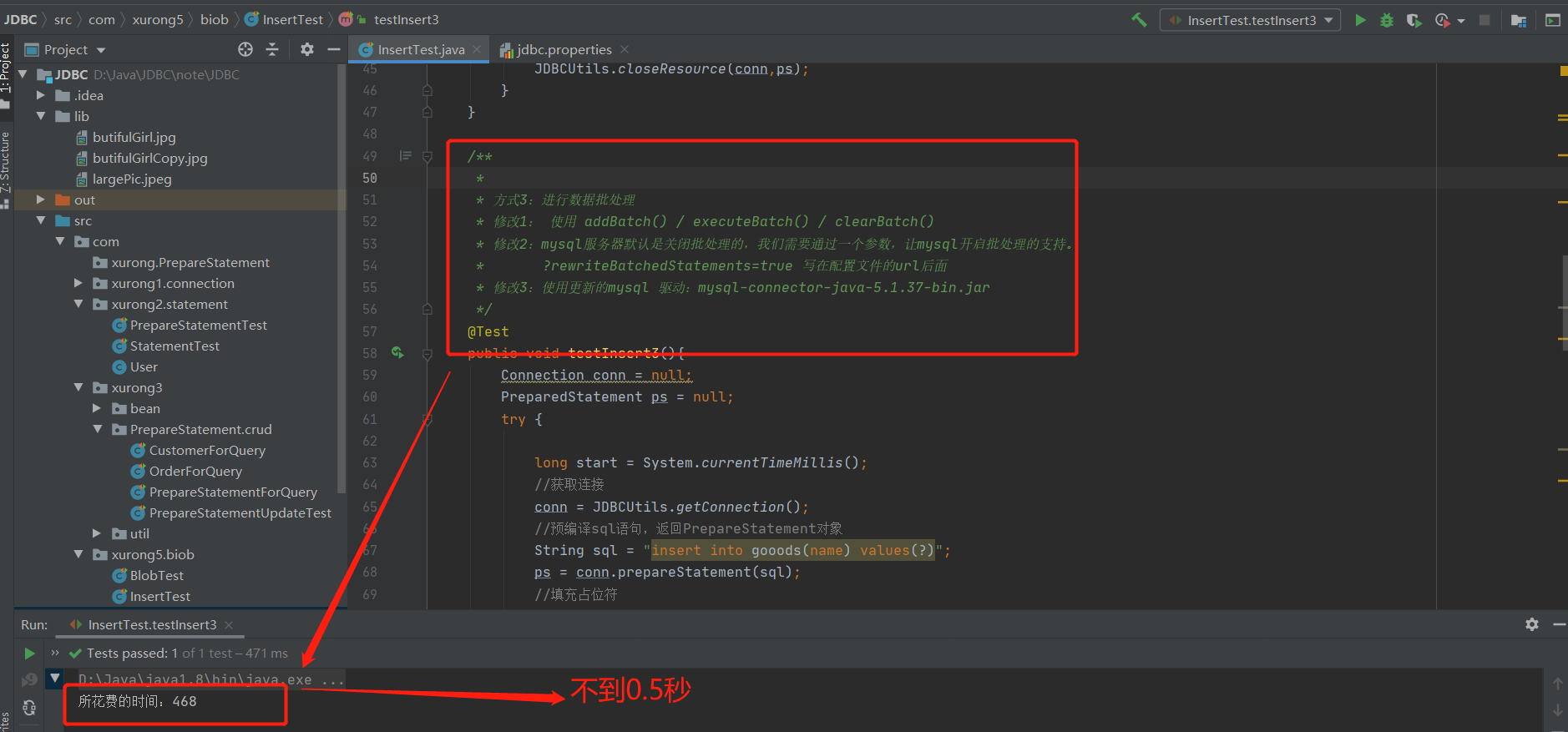Expand the out folder
The width and height of the screenshot is (1568, 732).
[x=41, y=199]
